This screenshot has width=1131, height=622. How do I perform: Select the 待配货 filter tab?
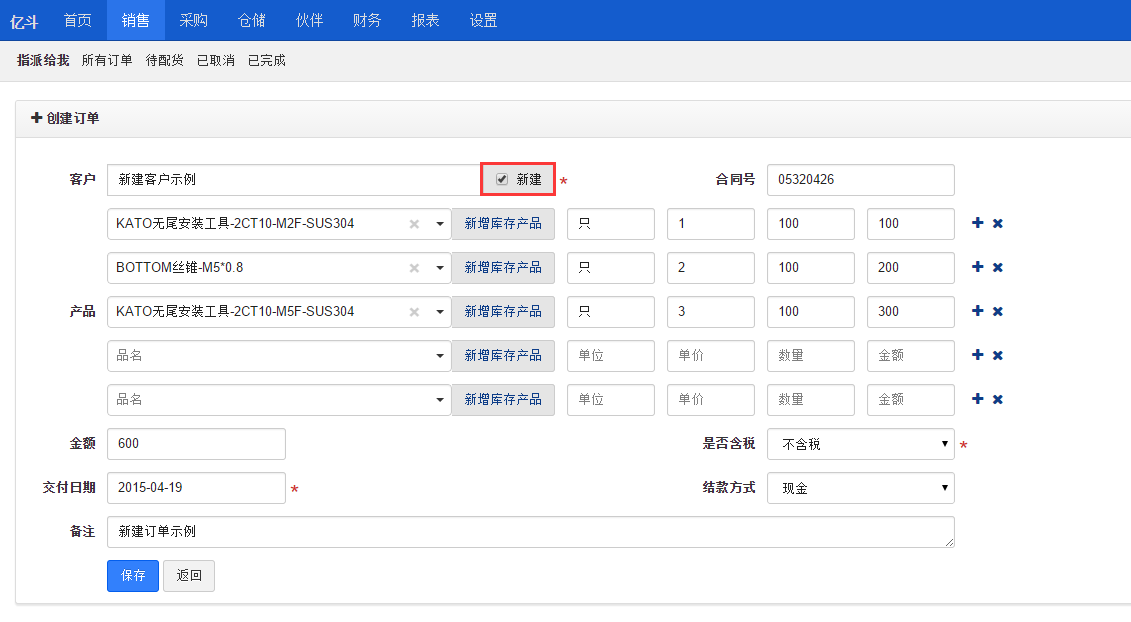coord(163,60)
